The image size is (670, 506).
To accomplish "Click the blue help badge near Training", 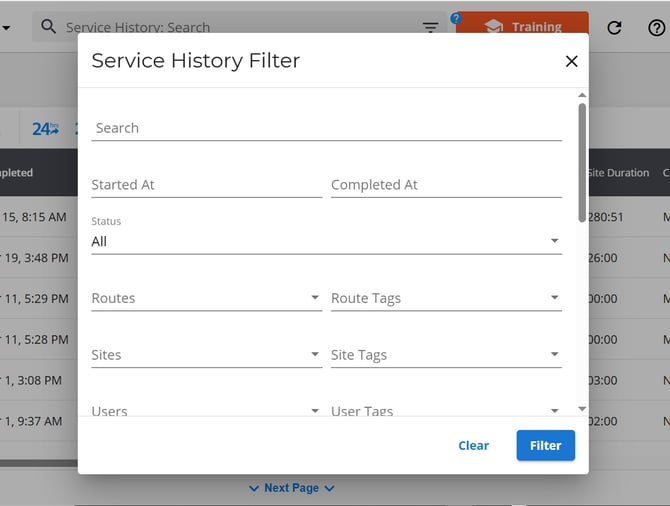I will tap(456, 18).
